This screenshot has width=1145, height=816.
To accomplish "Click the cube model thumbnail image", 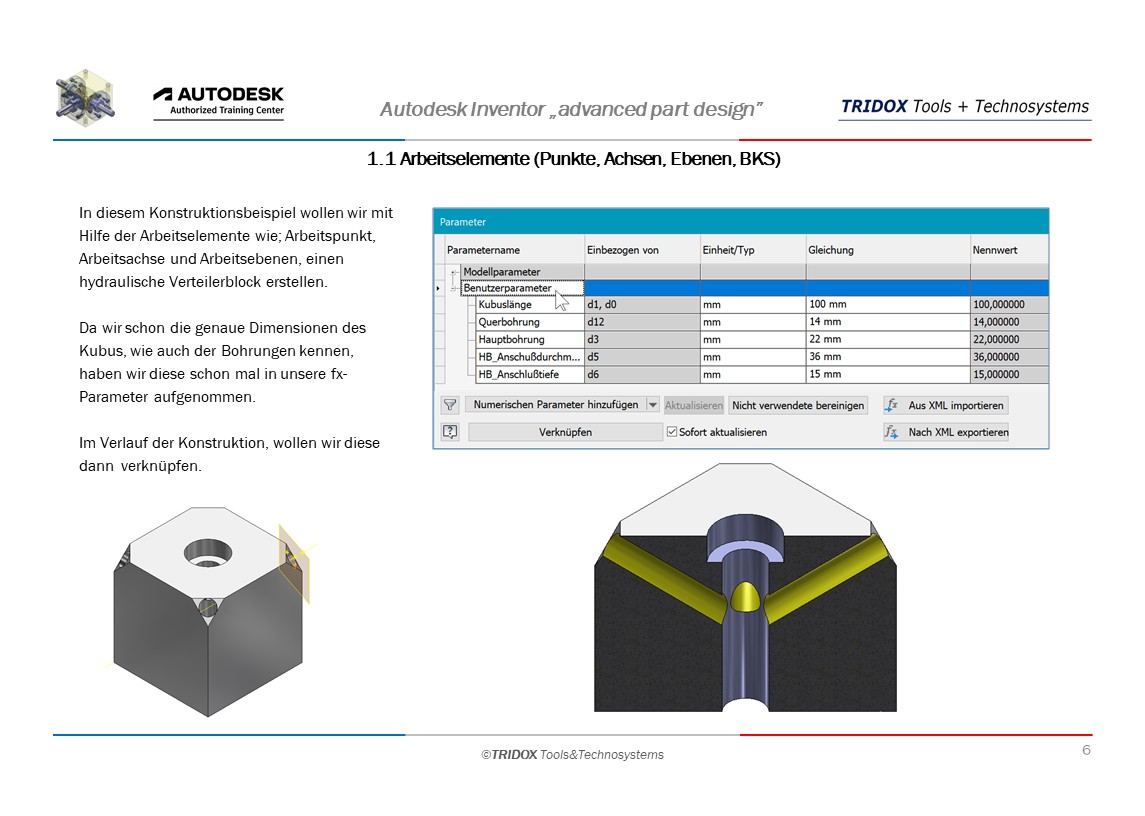I will pyautogui.click(x=208, y=610).
